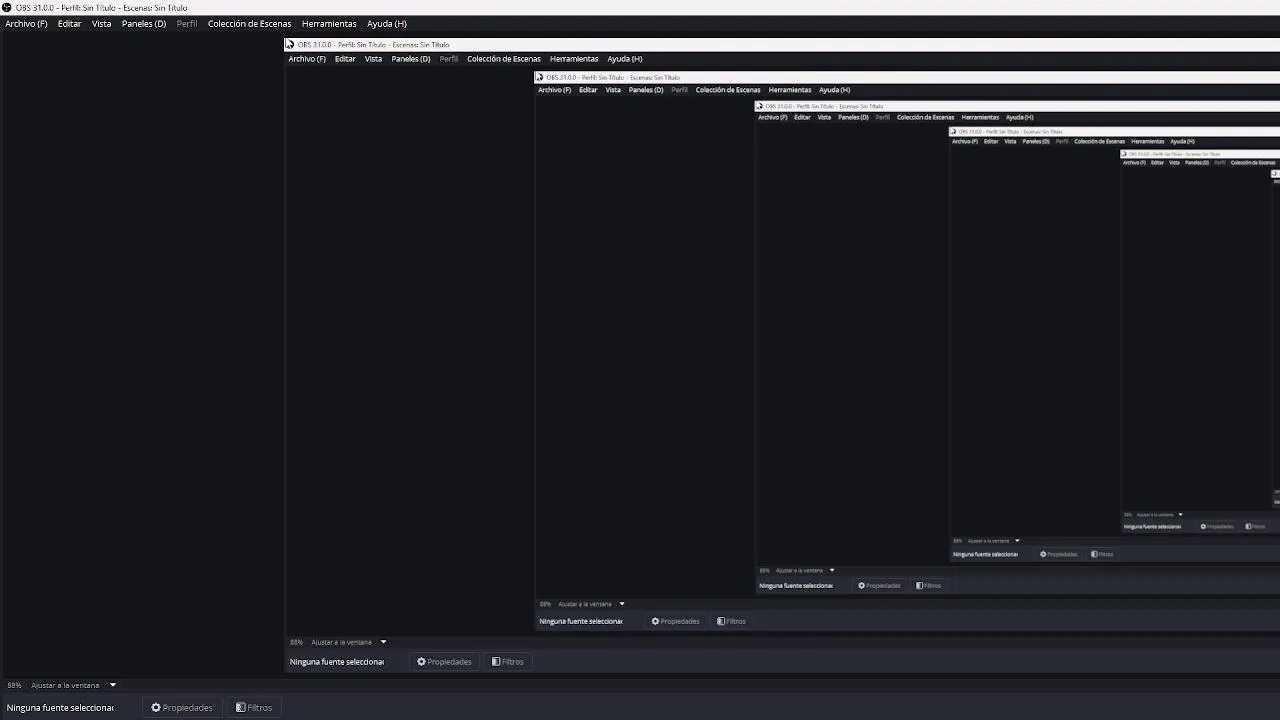
Task: Click the Filtros button in the largest mirrored preview copy
Action: tap(508, 662)
